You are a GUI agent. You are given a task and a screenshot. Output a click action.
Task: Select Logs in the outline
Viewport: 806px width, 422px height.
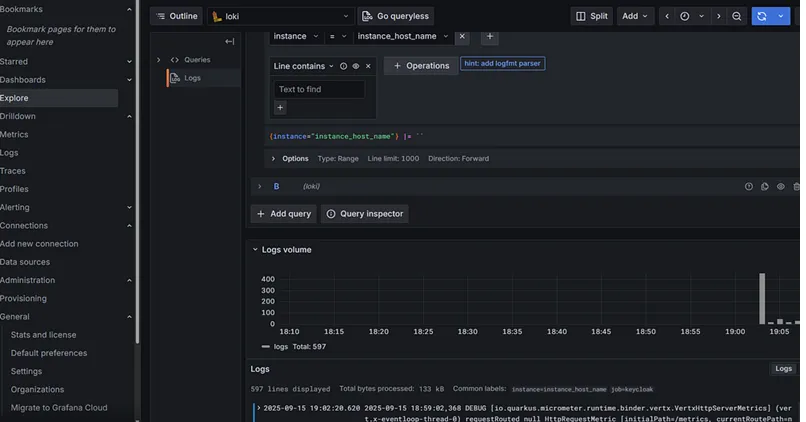click(x=192, y=78)
